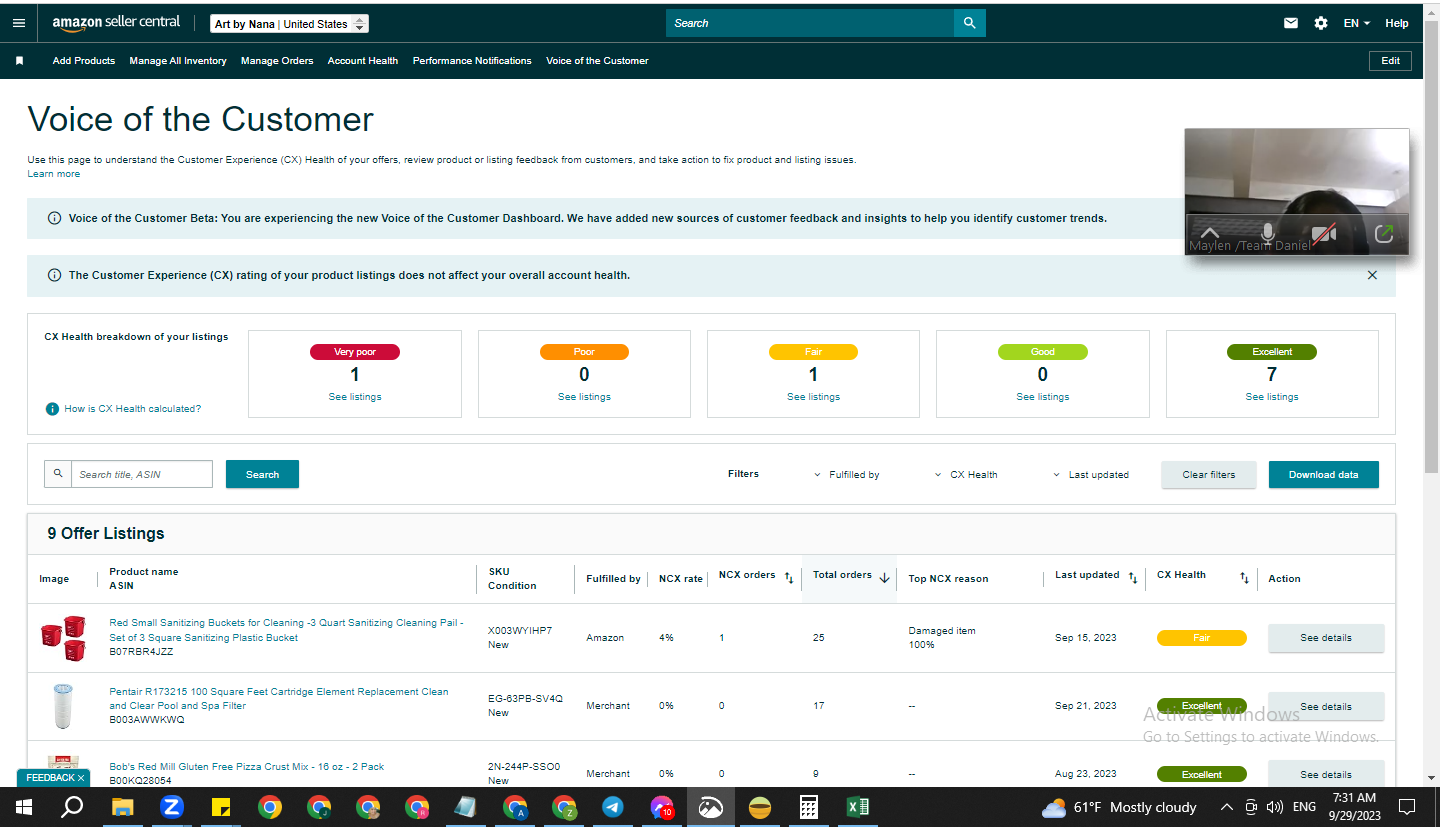
Task: Open the Windows Start menu
Action: (x=24, y=807)
